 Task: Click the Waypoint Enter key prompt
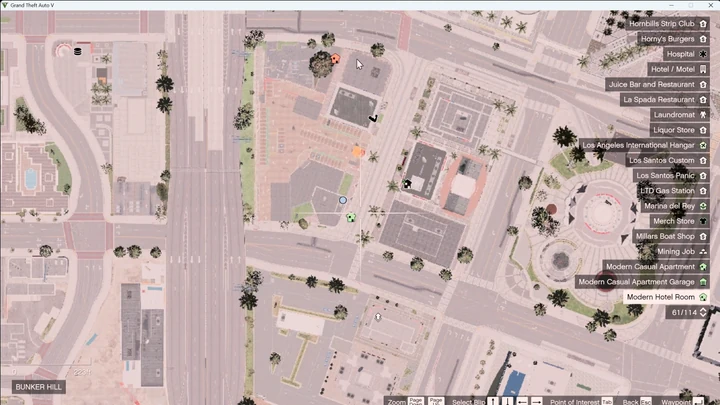tap(698, 401)
